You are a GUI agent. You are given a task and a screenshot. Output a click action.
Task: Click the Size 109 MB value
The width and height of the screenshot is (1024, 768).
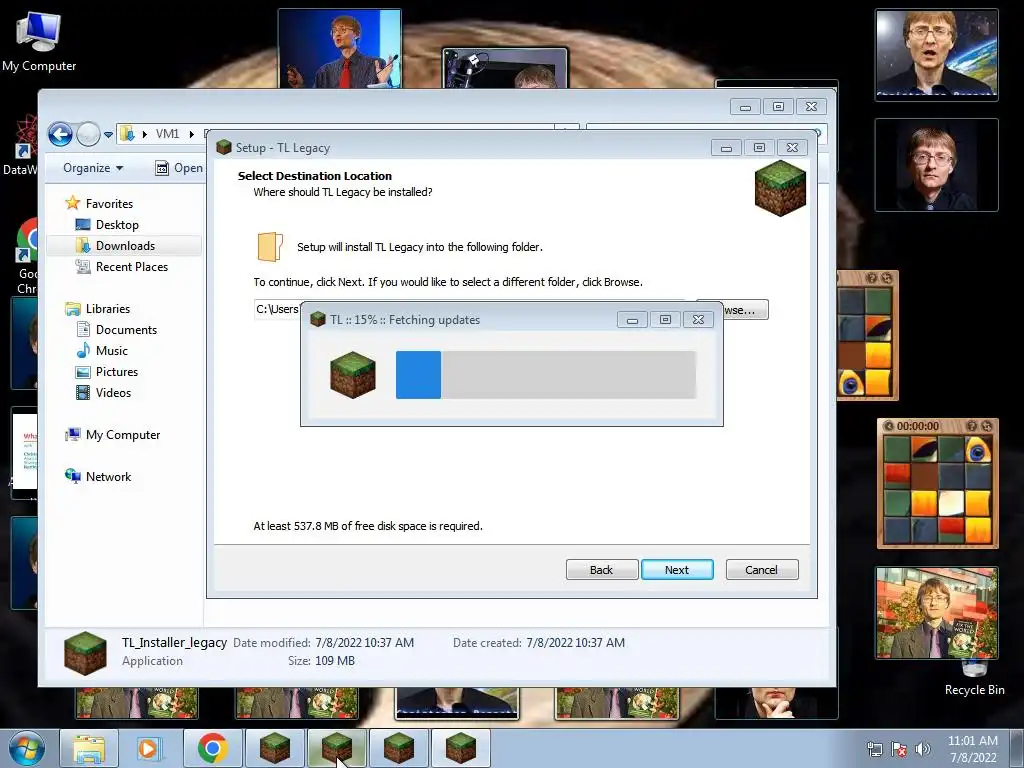click(x=335, y=661)
